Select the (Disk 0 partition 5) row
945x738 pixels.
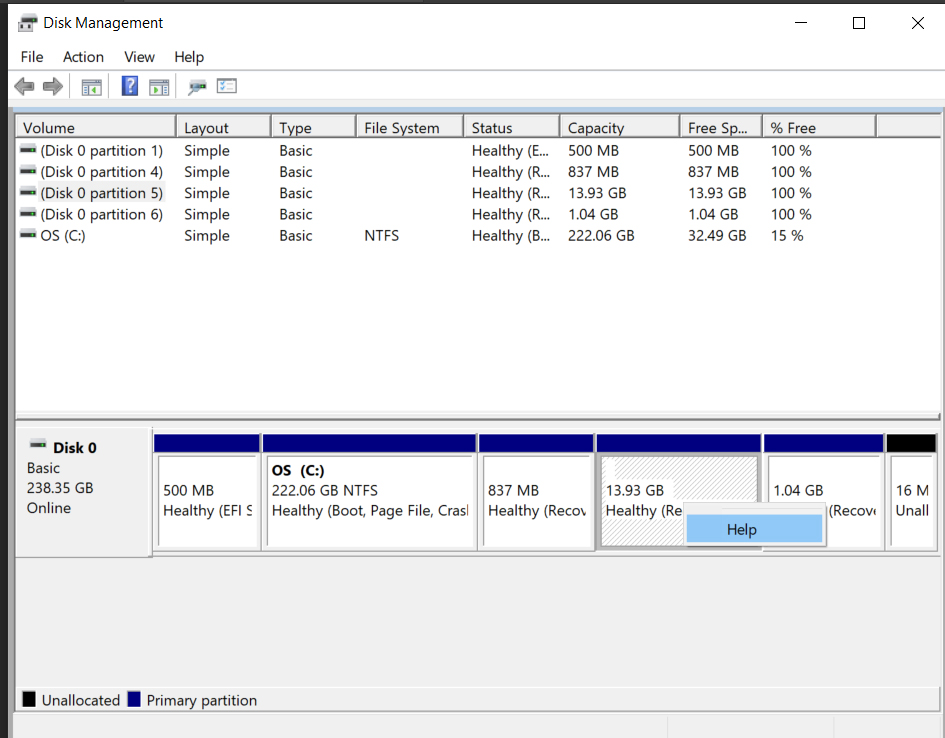point(477,193)
